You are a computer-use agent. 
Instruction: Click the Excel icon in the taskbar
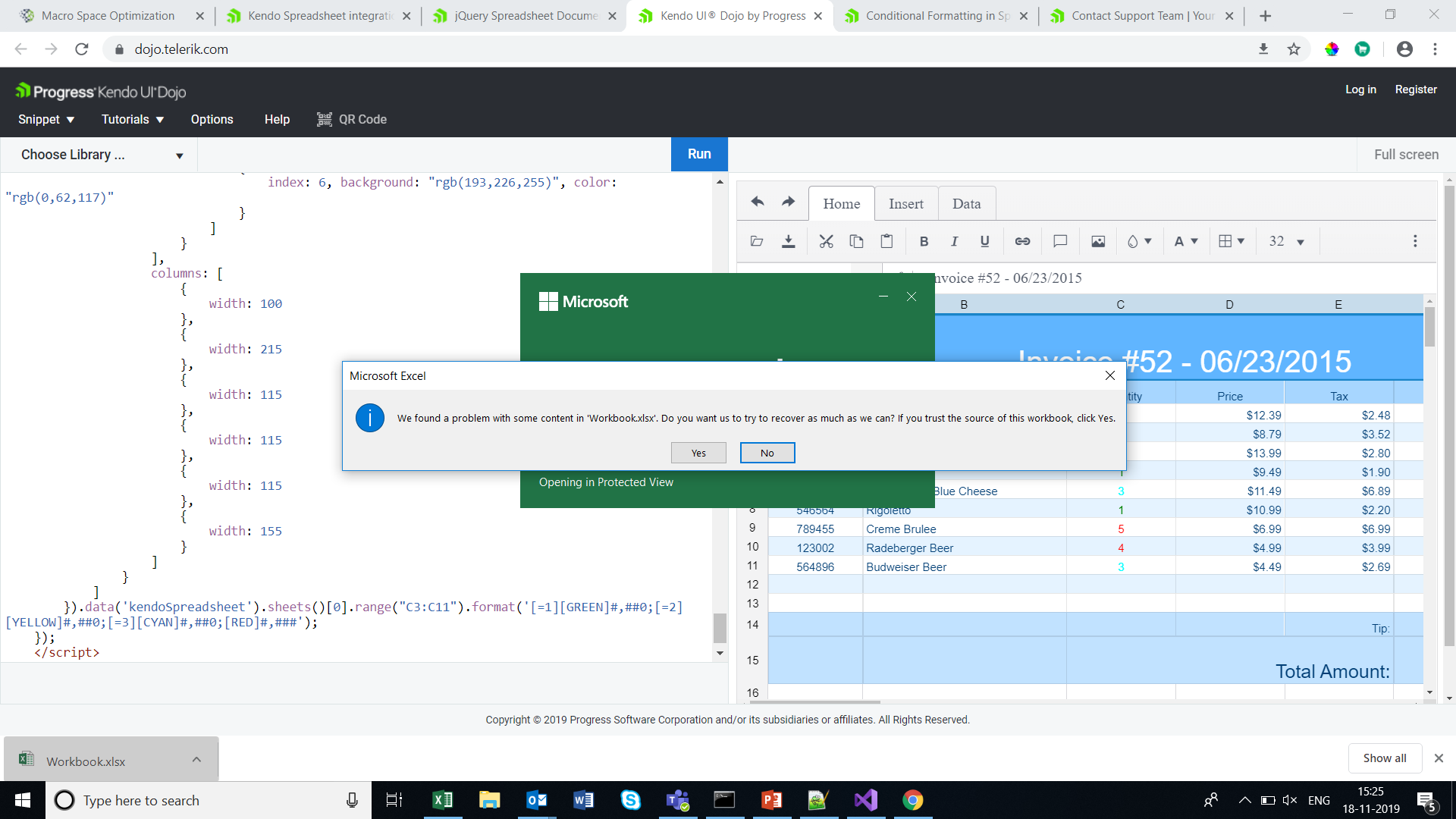point(443,800)
